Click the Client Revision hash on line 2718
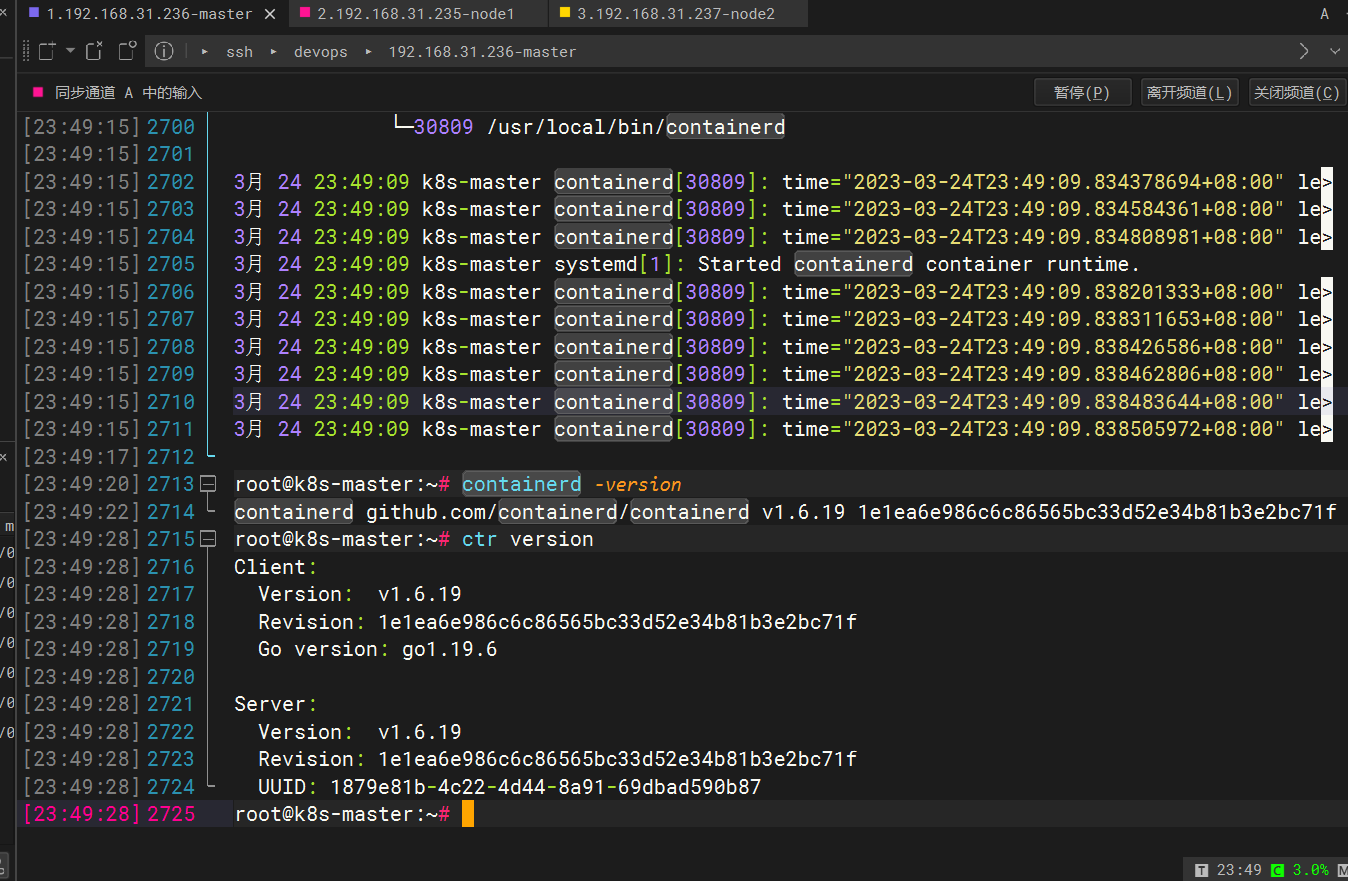The width and height of the screenshot is (1348, 881). point(617,622)
